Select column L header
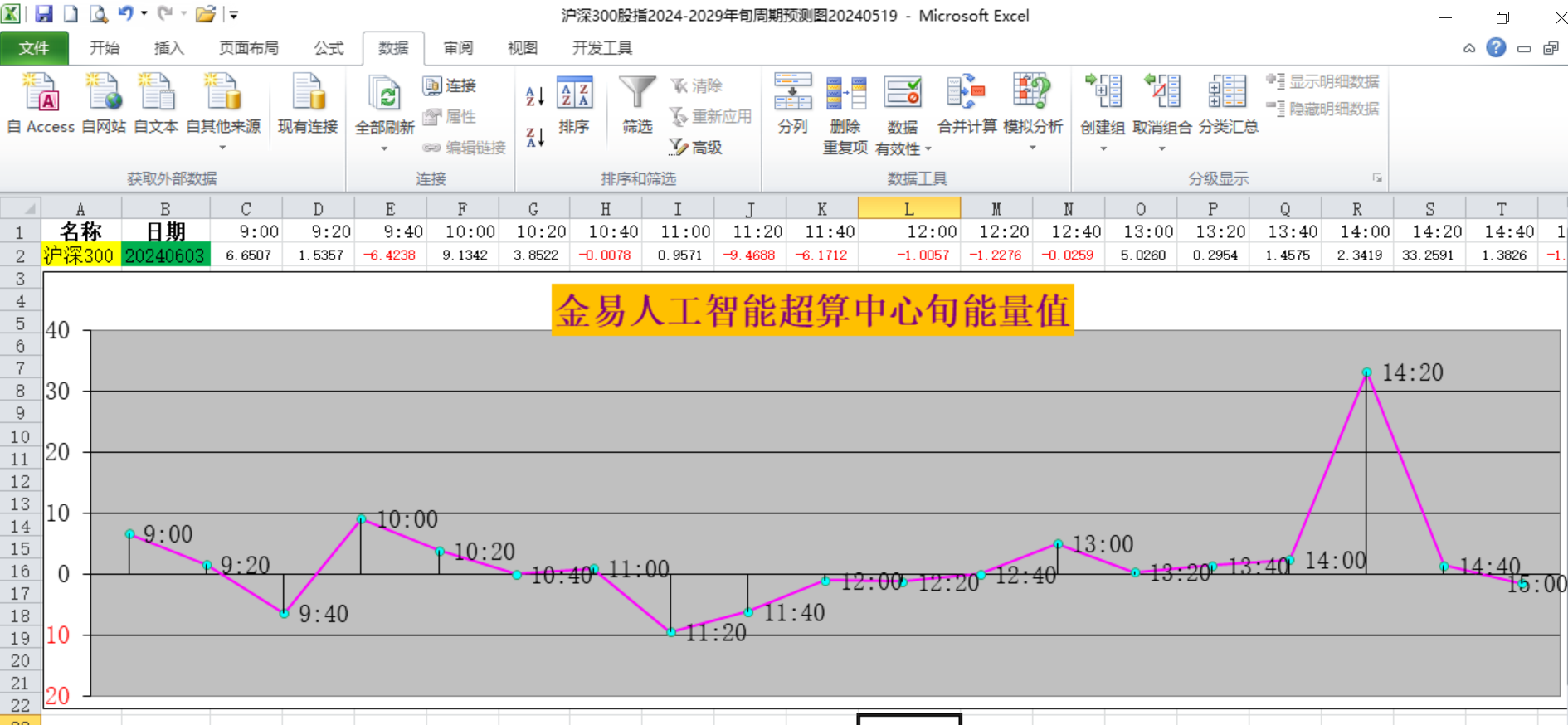The height and width of the screenshot is (725, 1568). pyautogui.click(x=909, y=208)
